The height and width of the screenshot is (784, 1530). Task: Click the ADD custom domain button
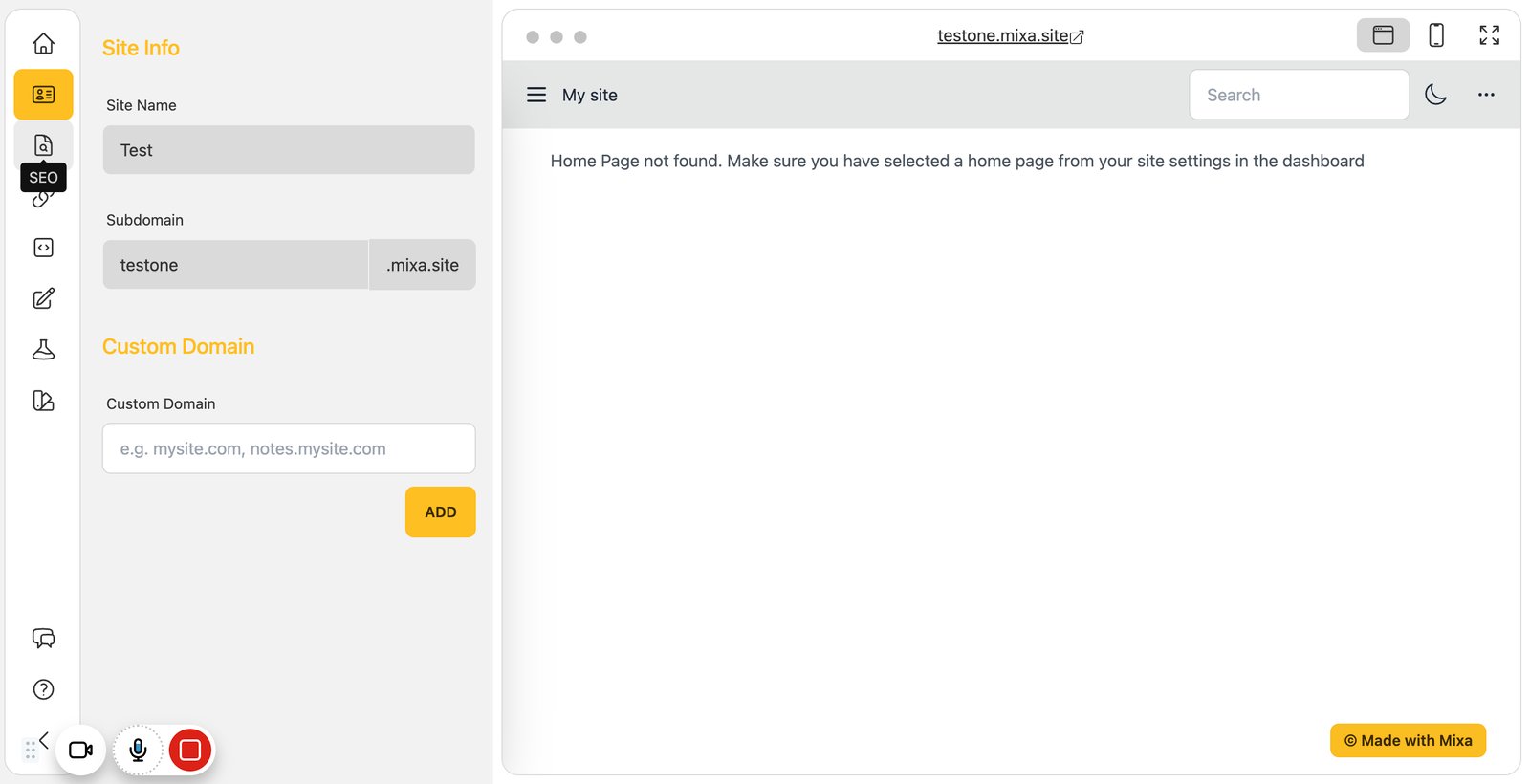click(440, 512)
